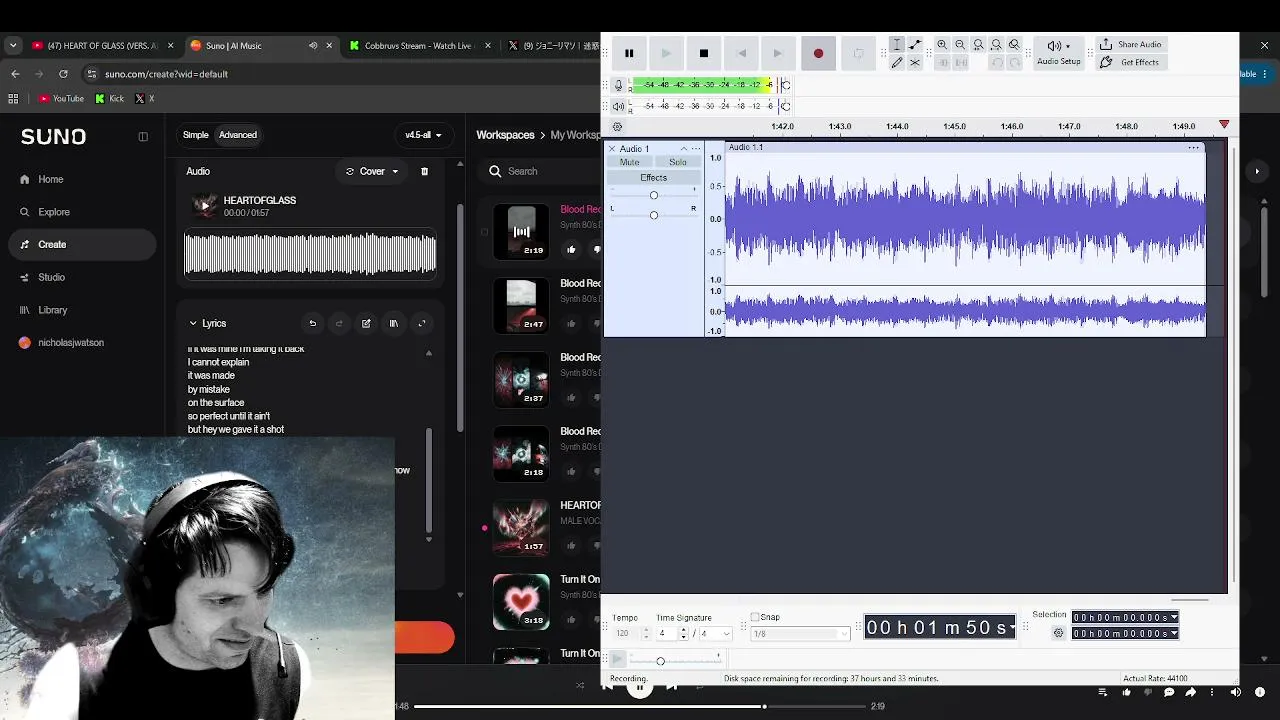Image resolution: width=1280 pixels, height=720 pixels.
Task: Zoom out on the Audacity timeline
Action: 960,45
